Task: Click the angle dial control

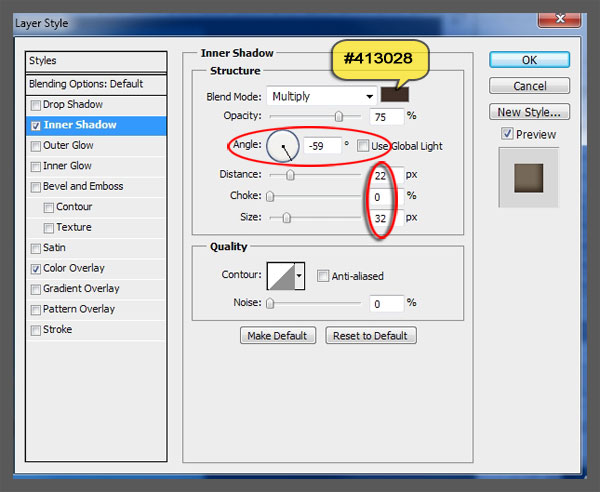Action: [284, 147]
